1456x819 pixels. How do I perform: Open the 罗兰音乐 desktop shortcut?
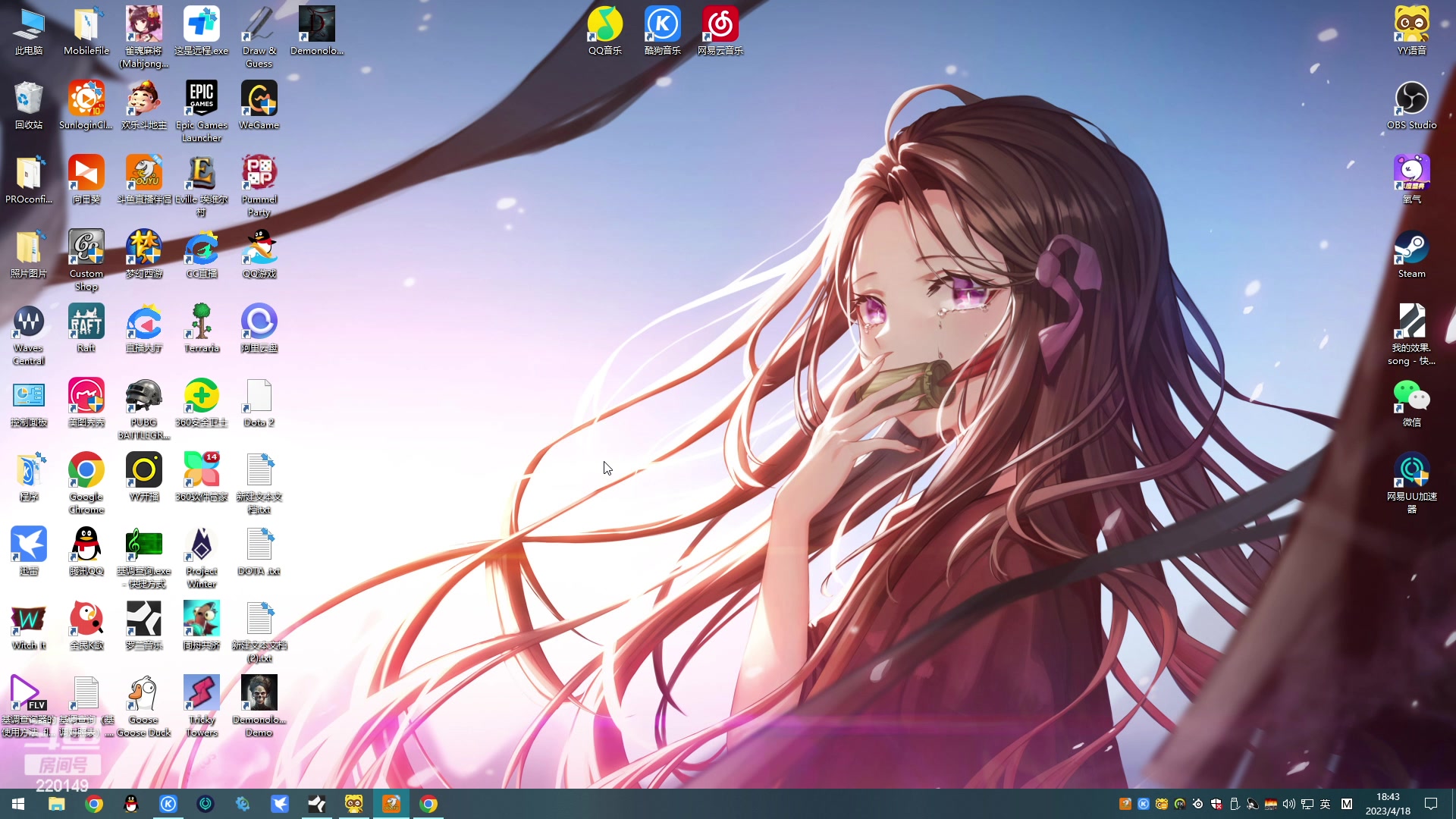pyautogui.click(x=144, y=626)
